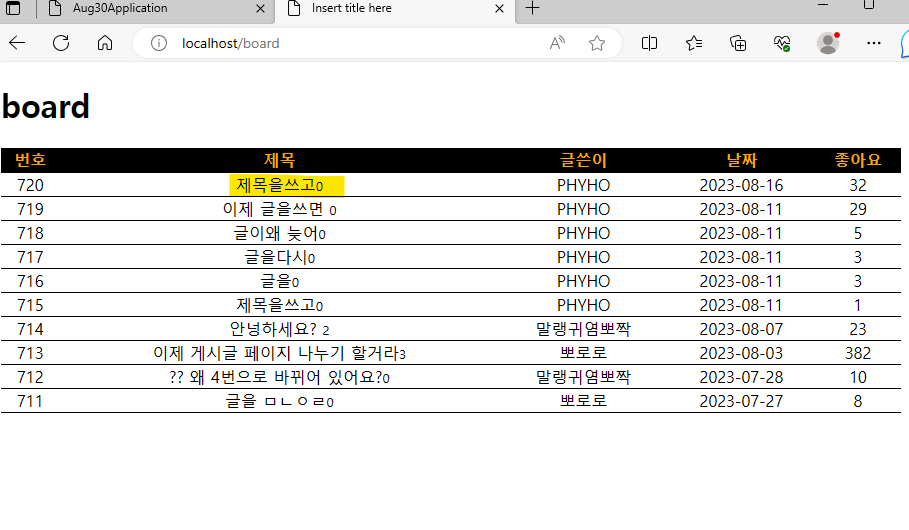Screen dimensions: 909x530
Task: Go back using the browser back arrow
Action: (x=17, y=43)
